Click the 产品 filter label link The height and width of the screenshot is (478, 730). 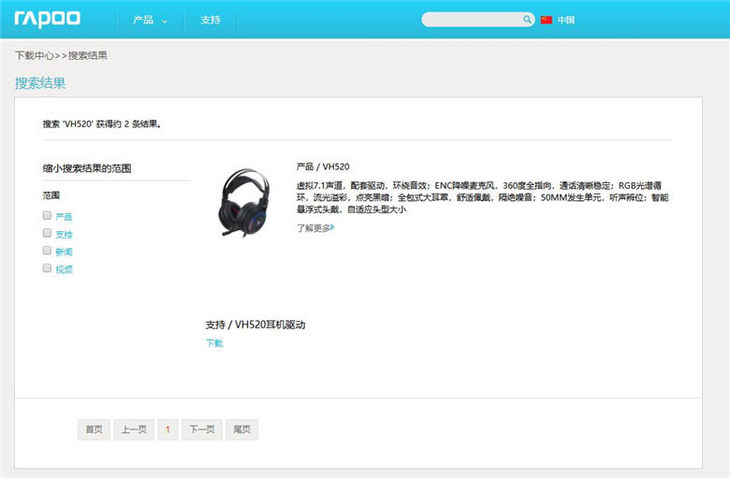pos(64,216)
